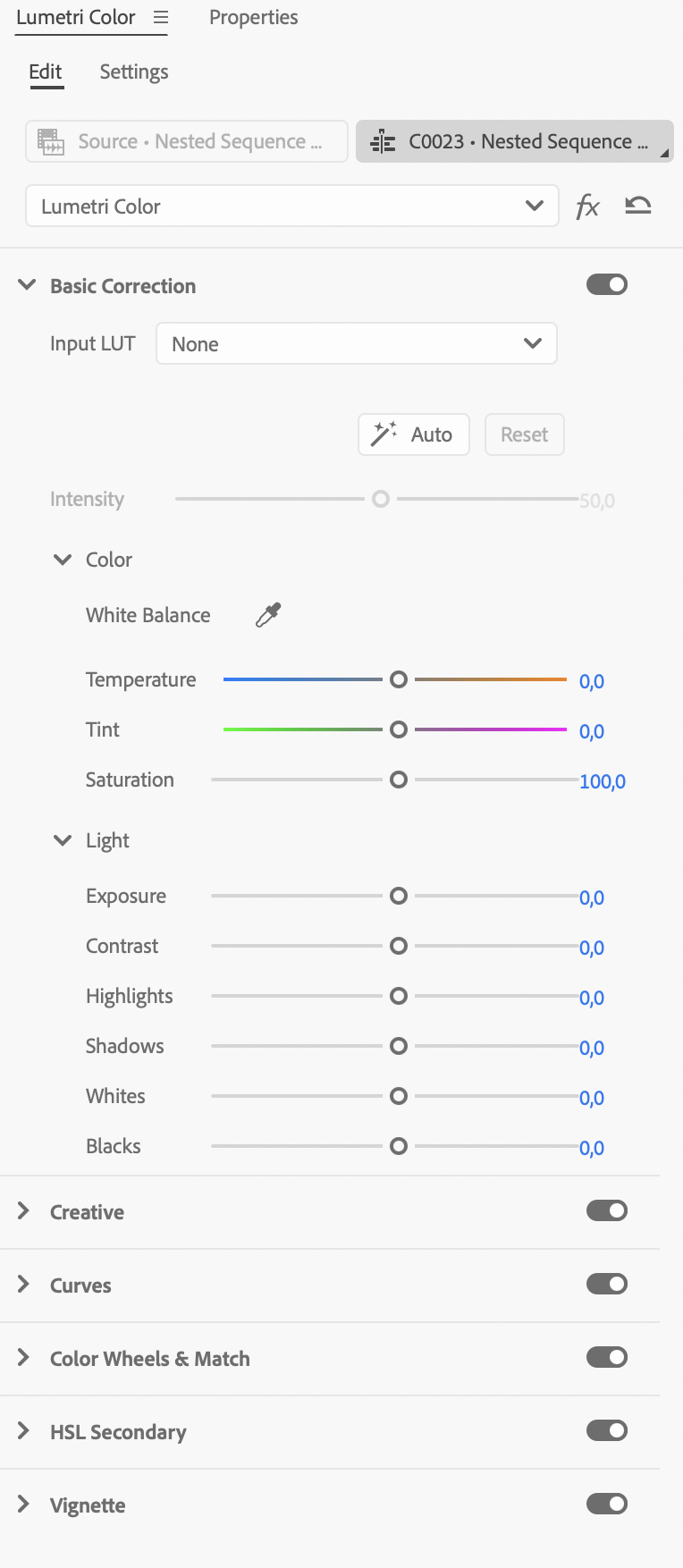Click the Auto magic wand icon

[384, 434]
